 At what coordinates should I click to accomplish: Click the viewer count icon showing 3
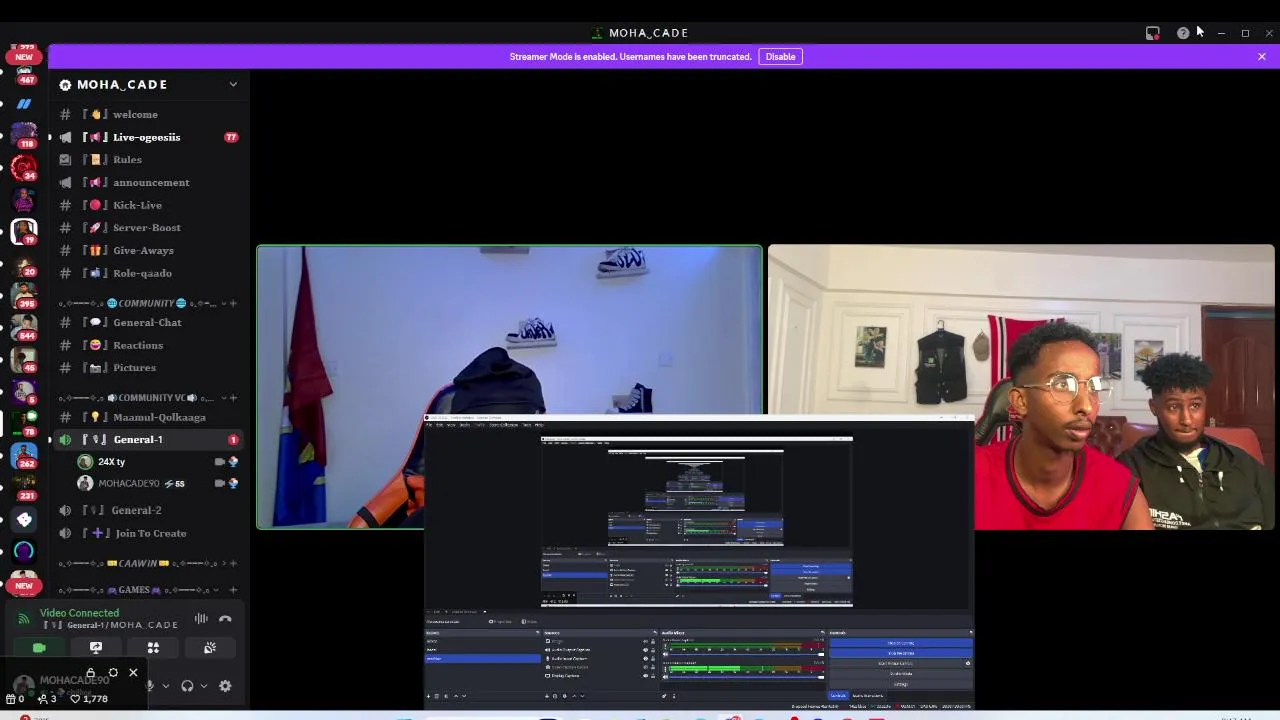coord(47,699)
